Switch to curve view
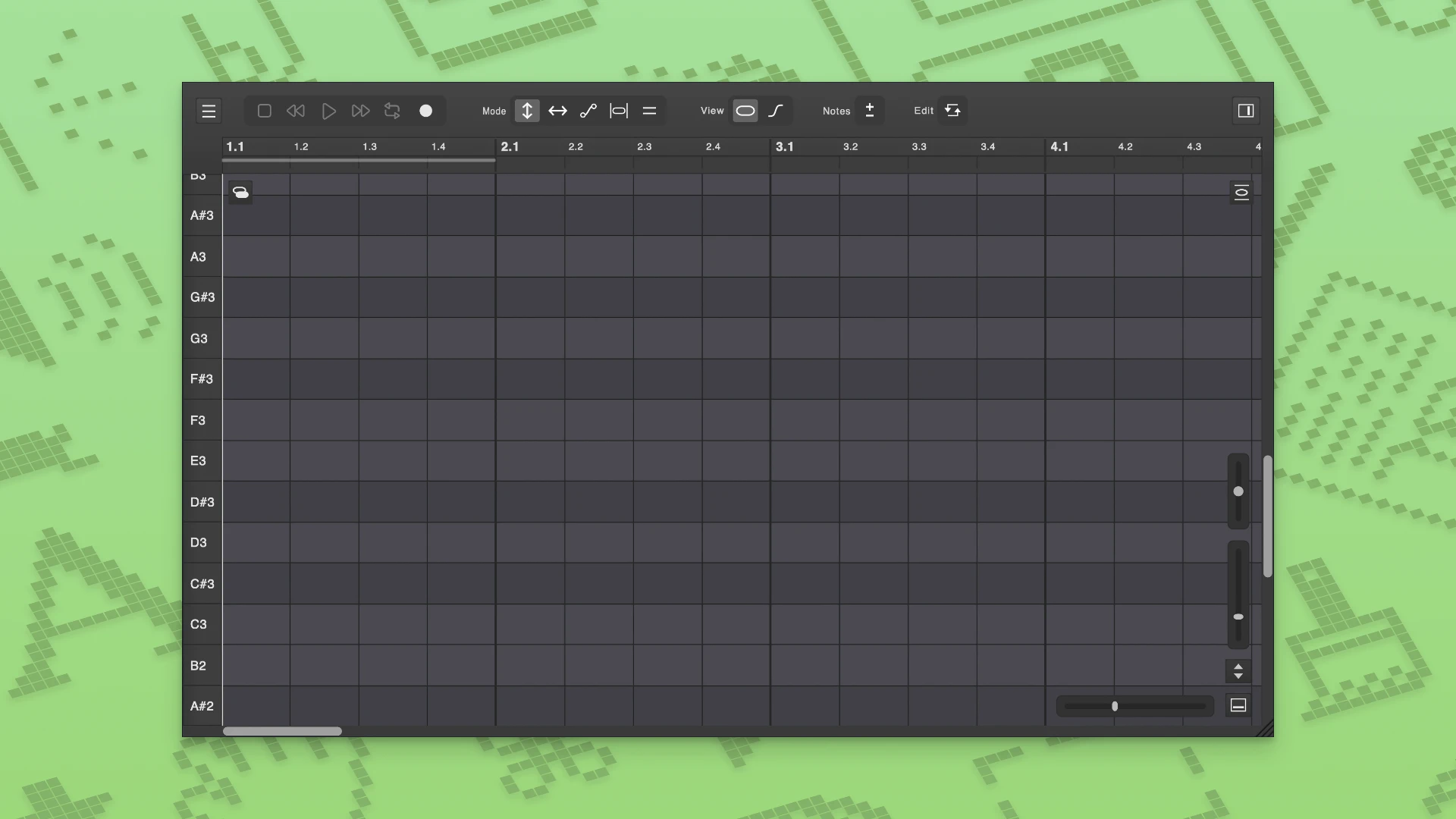The height and width of the screenshot is (819, 1456). click(x=776, y=111)
